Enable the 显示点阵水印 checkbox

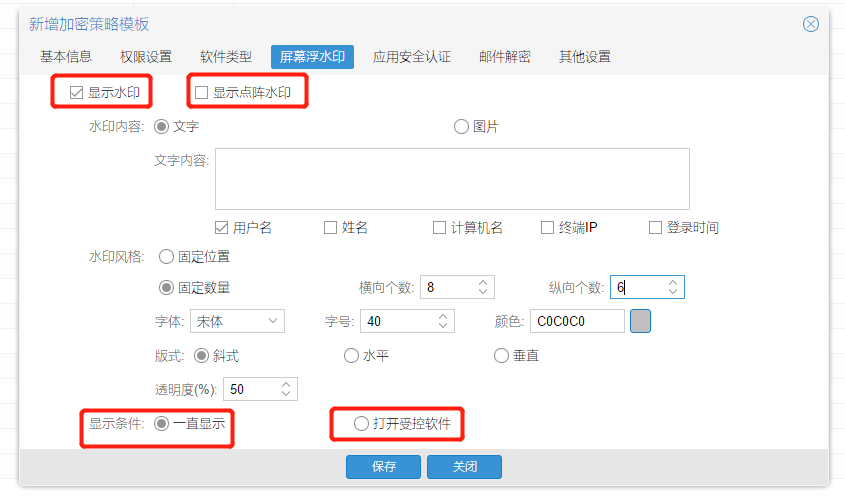click(x=201, y=93)
